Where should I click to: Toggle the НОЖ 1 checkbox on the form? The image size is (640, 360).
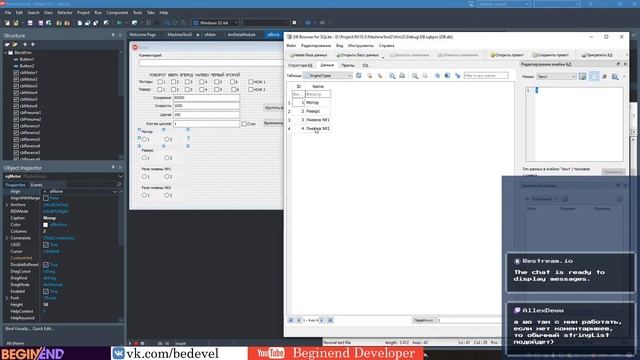click(x=251, y=82)
